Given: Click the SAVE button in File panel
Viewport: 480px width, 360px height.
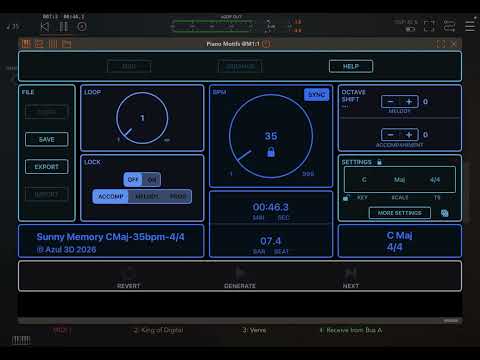Looking at the screenshot, I should [x=47, y=139].
